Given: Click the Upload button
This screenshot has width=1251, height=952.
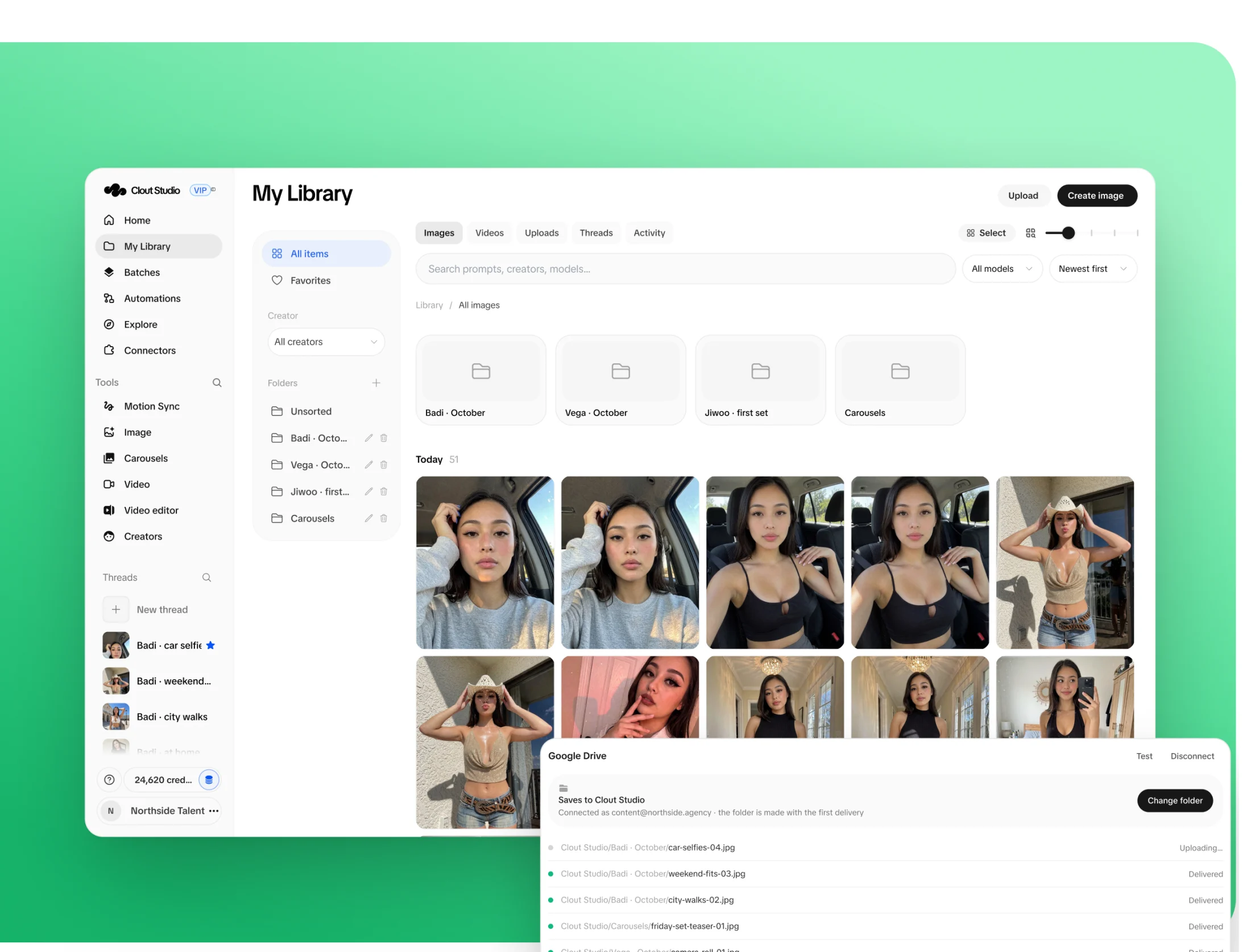Looking at the screenshot, I should point(1023,196).
